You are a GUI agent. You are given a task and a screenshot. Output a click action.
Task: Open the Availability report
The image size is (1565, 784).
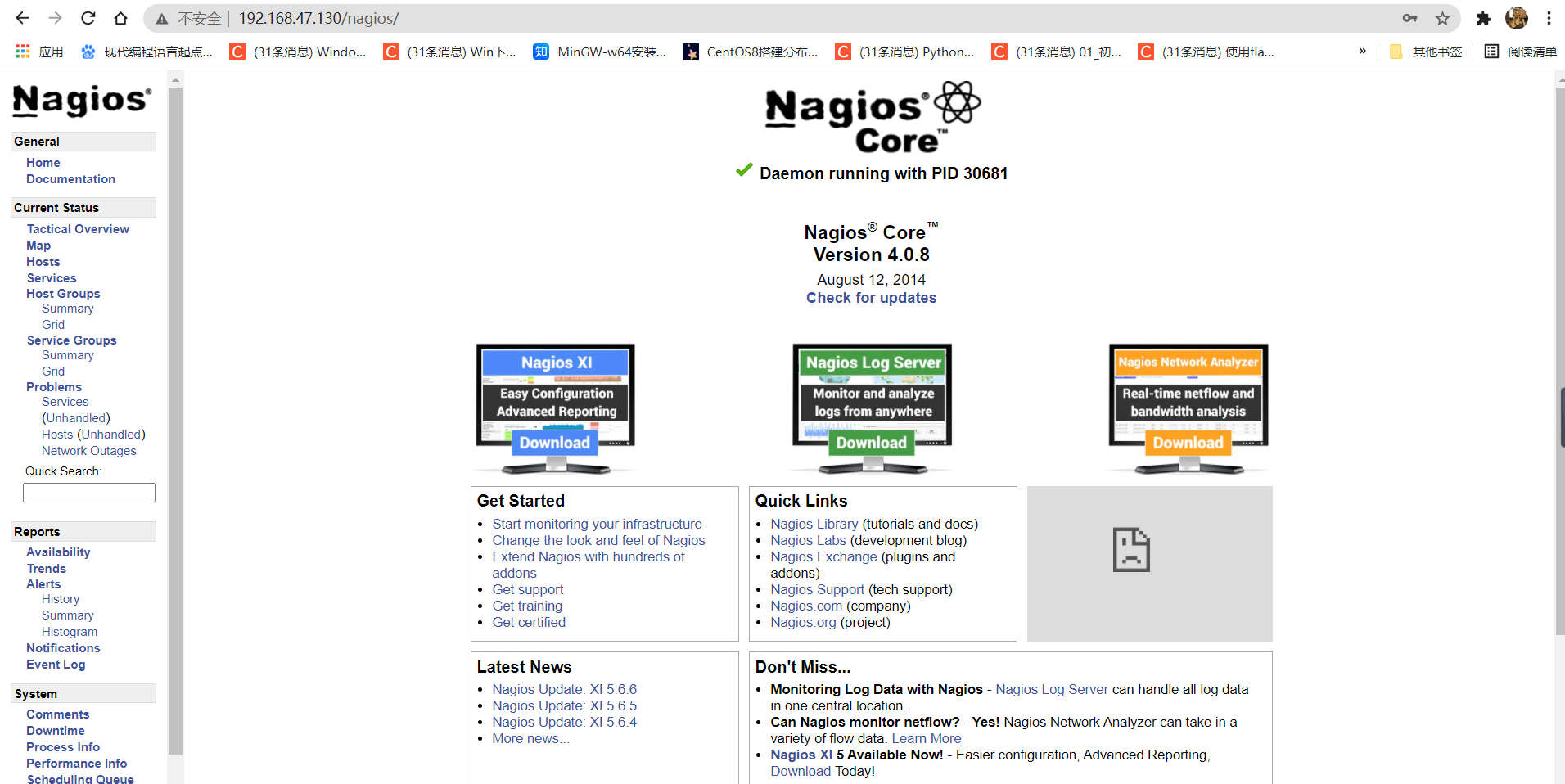pyautogui.click(x=58, y=552)
